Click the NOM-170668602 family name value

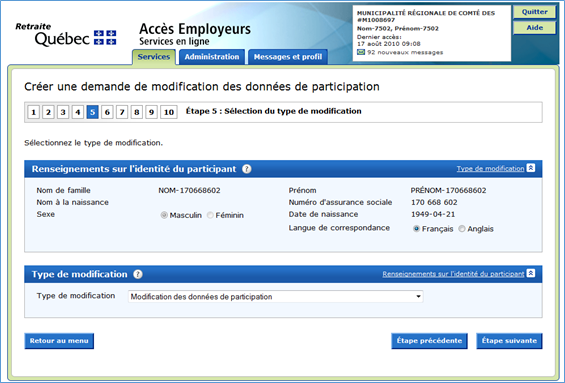pyautogui.click(x=190, y=190)
